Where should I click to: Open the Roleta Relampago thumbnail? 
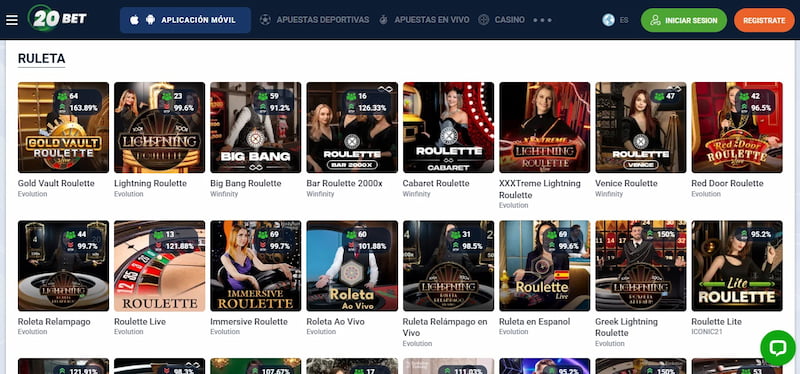pyautogui.click(x=63, y=266)
